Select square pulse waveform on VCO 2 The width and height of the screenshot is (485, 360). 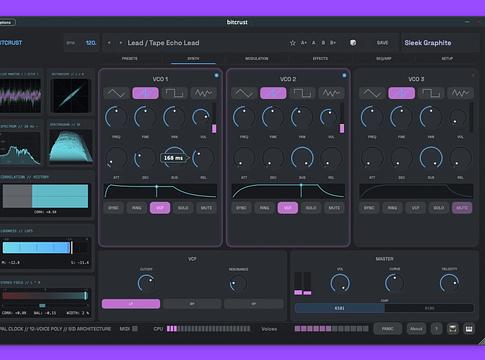[302, 93]
